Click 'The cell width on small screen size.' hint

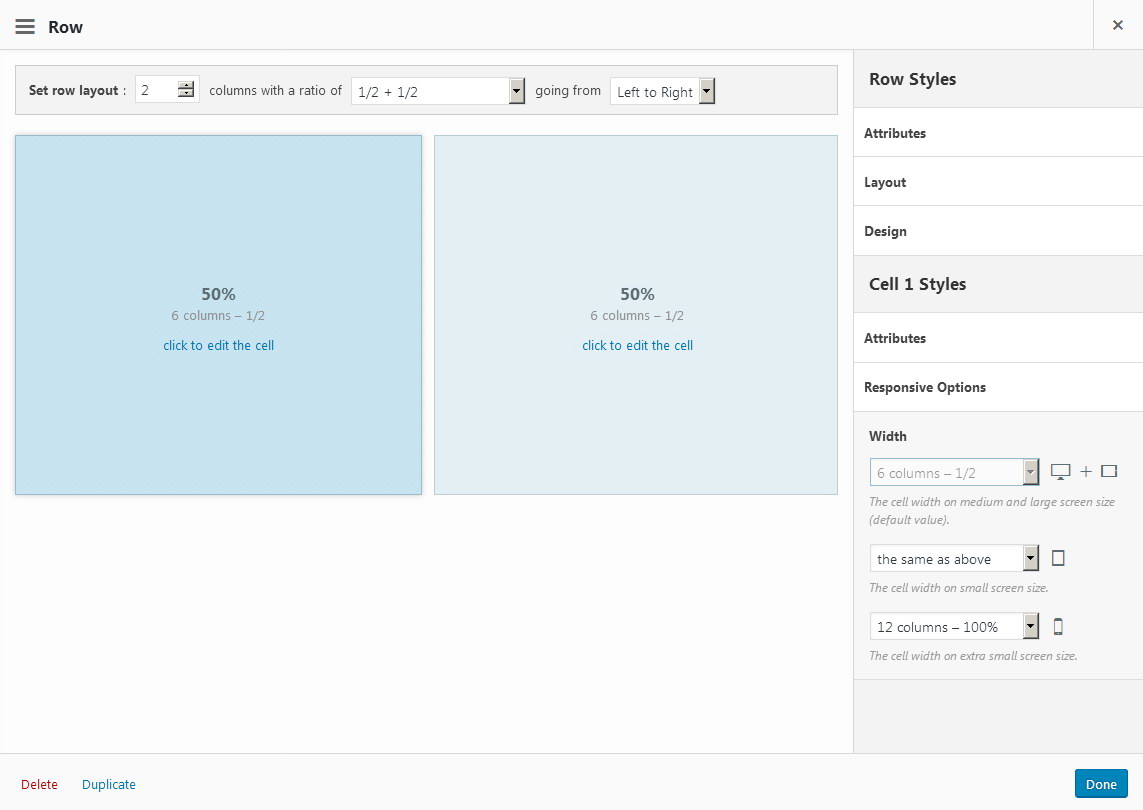point(959,588)
